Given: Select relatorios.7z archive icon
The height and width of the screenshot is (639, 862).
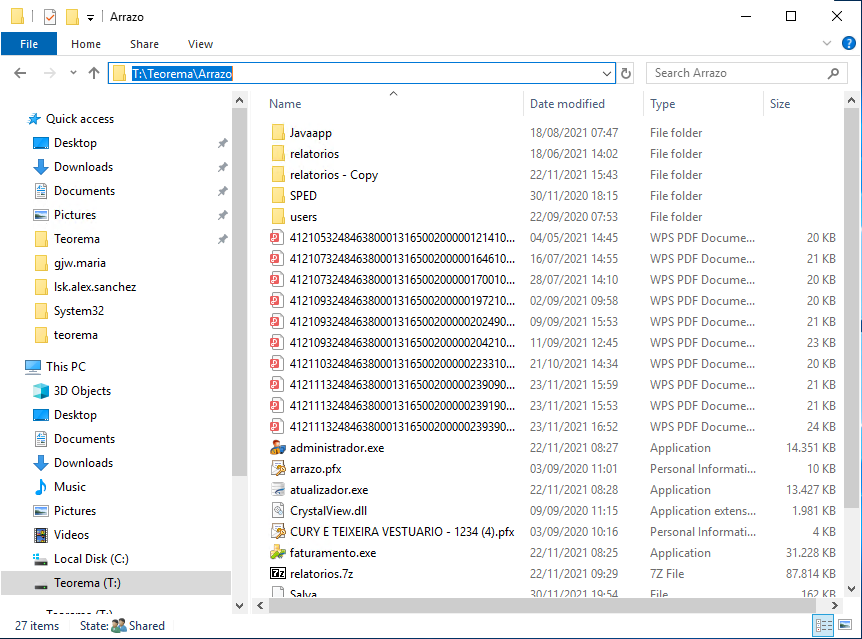Looking at the screenshot, I should [278, 574].
